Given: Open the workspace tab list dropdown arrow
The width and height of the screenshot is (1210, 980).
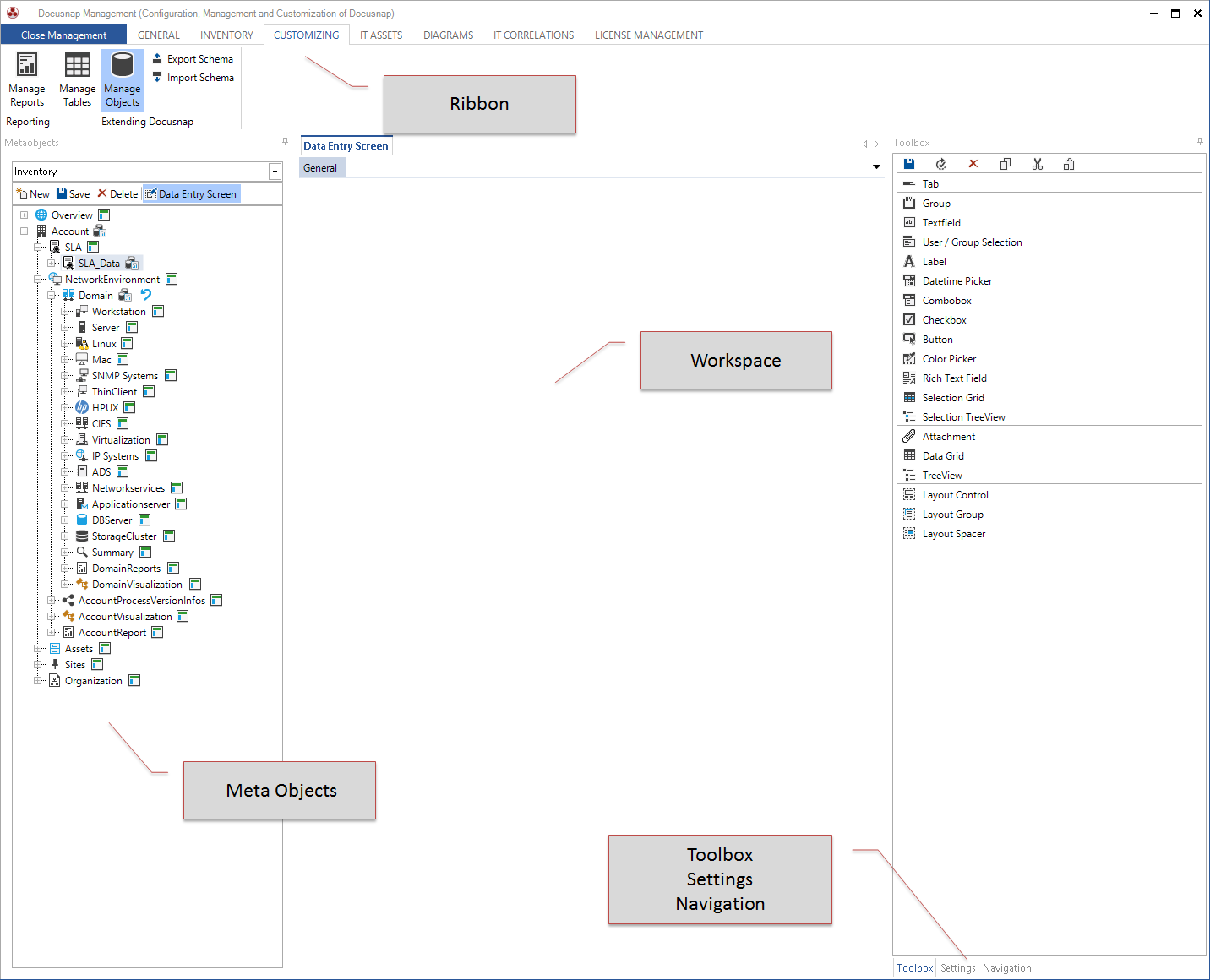Looking at the screenshot, I should [876, 167].
